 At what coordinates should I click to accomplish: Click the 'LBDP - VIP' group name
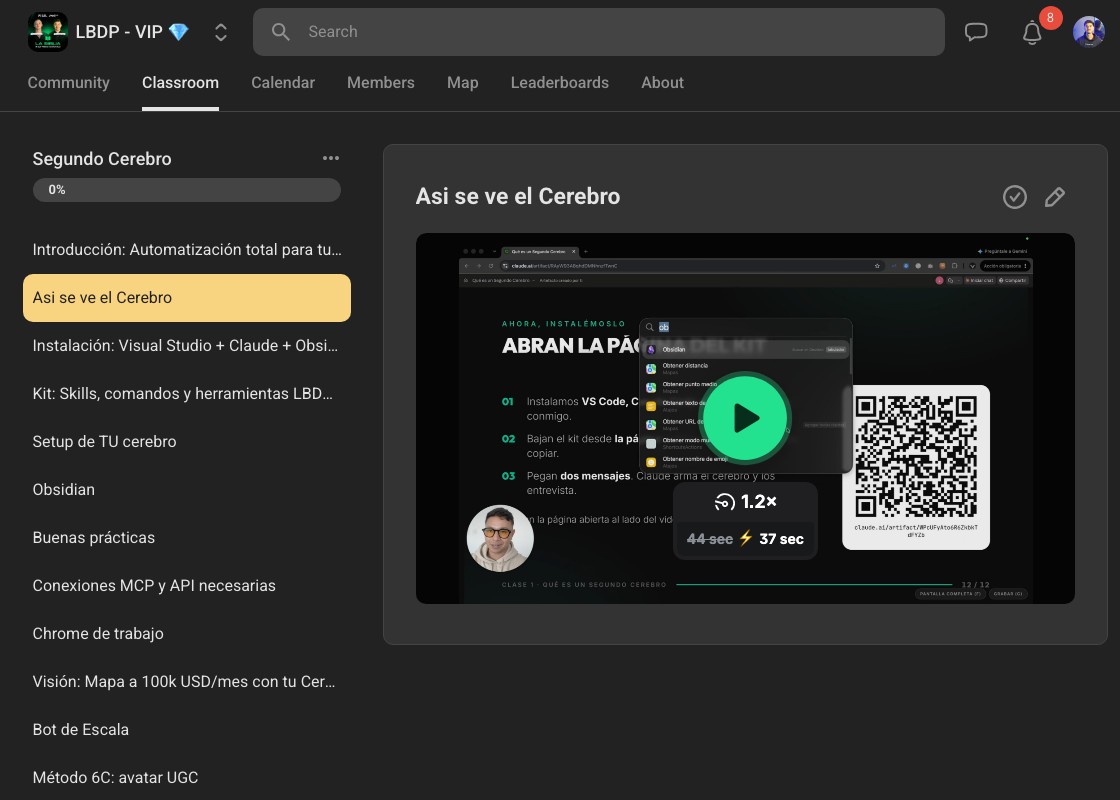point(119,31)
